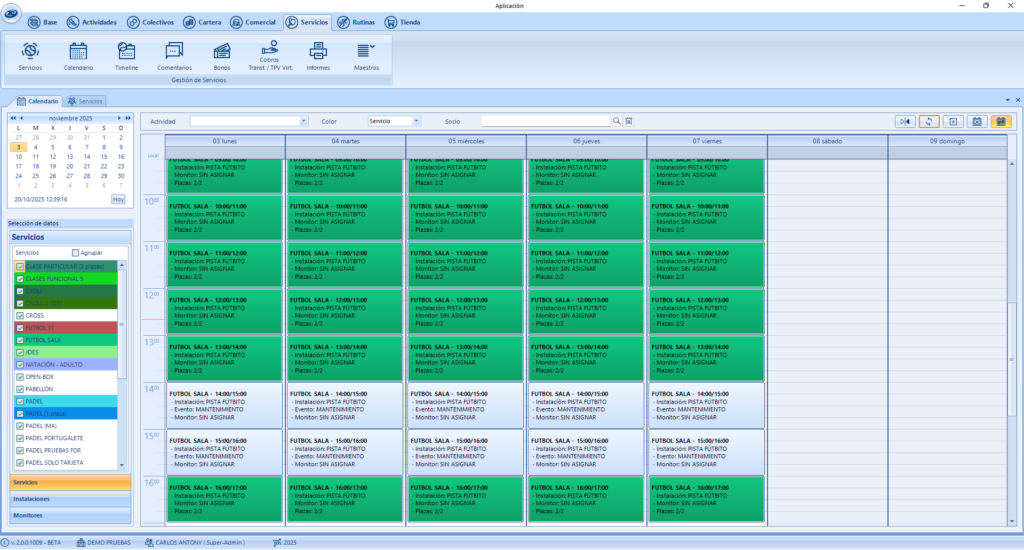Click the refresh calendar toolbar button
Viewport: 1024px width, 550px height.
coord(929,121)
